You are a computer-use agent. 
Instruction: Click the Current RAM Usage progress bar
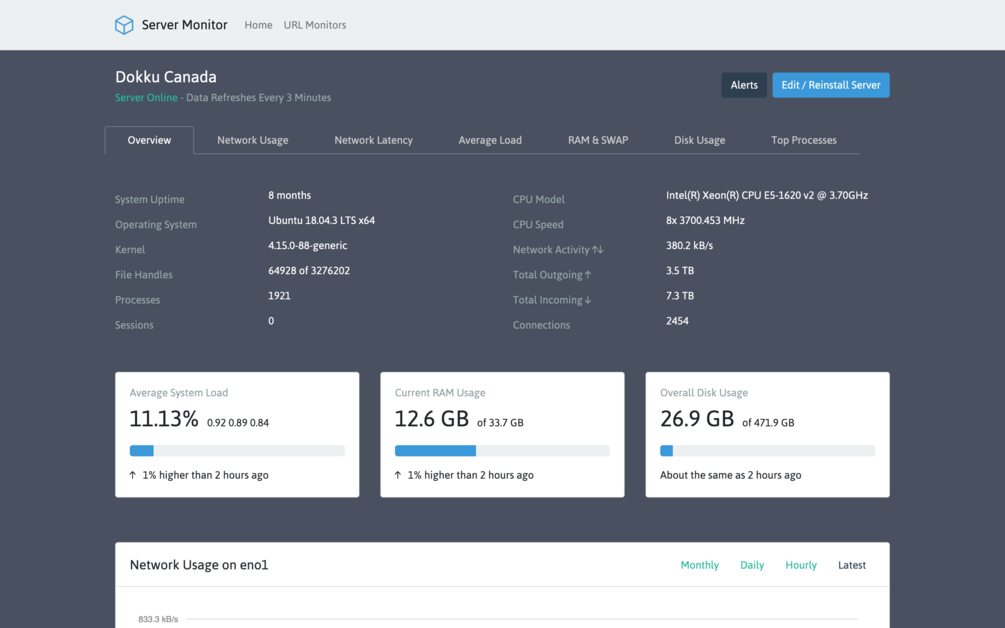[x=502, y=451]
